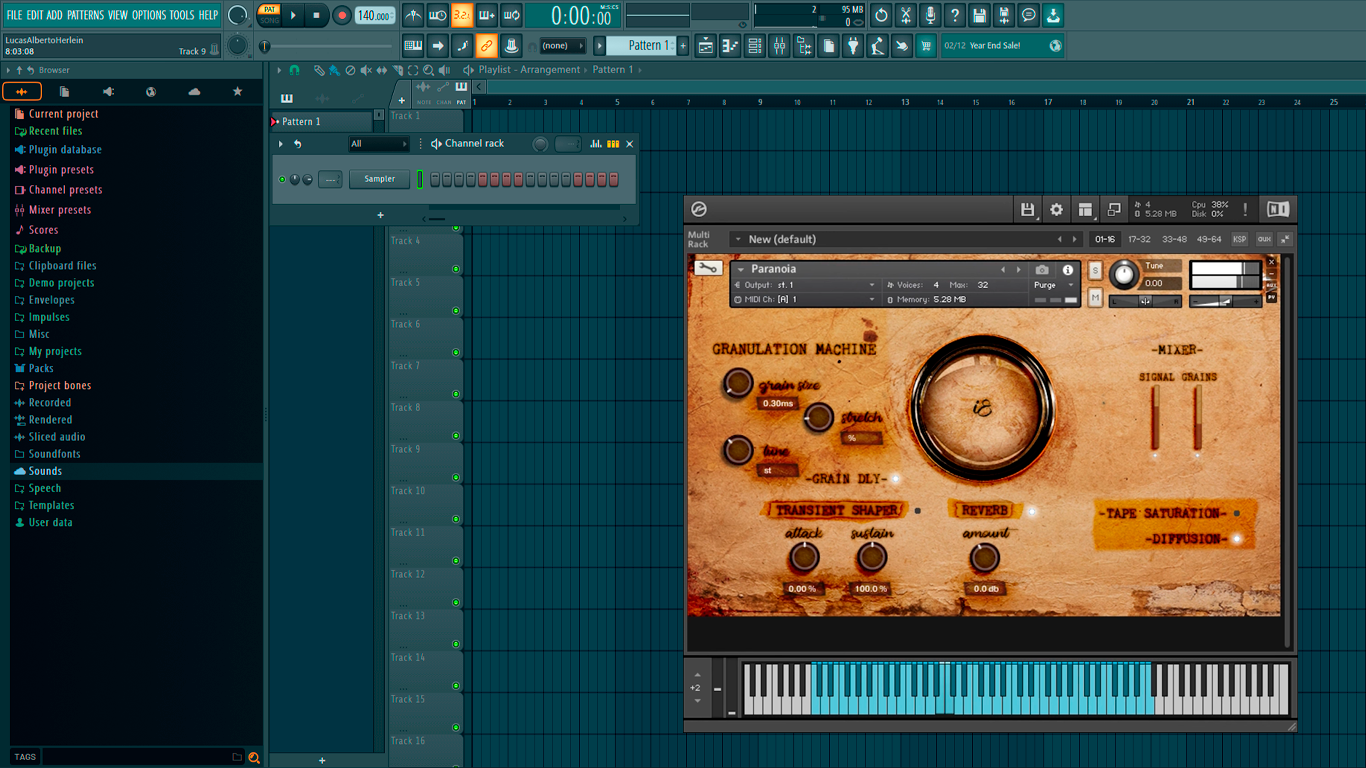Open the PATTERNS menu
The height and width of the screenshot is (768, 1366).
point(85,15)
